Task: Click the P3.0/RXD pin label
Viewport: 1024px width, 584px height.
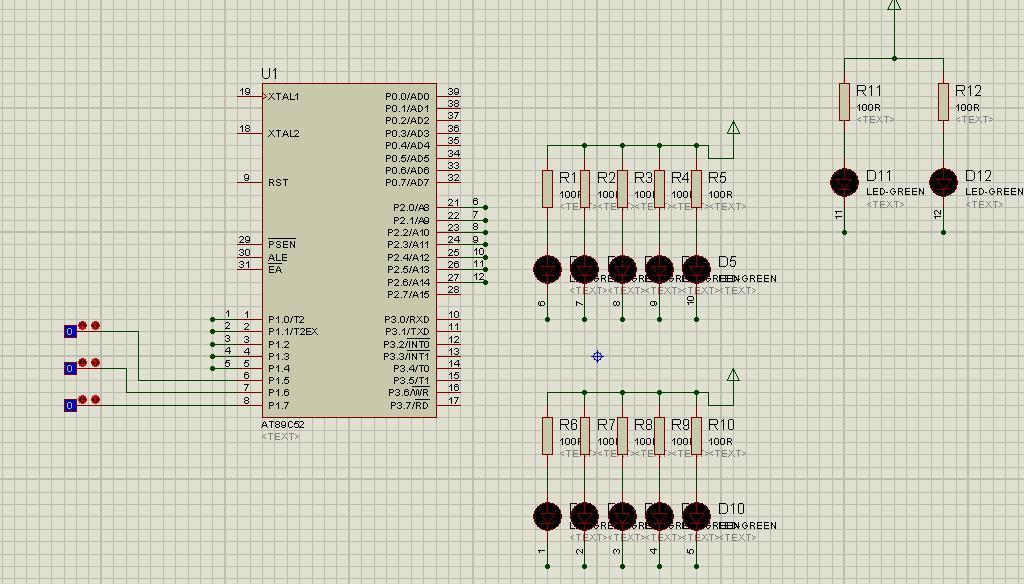Action: (x=407, y=319)
